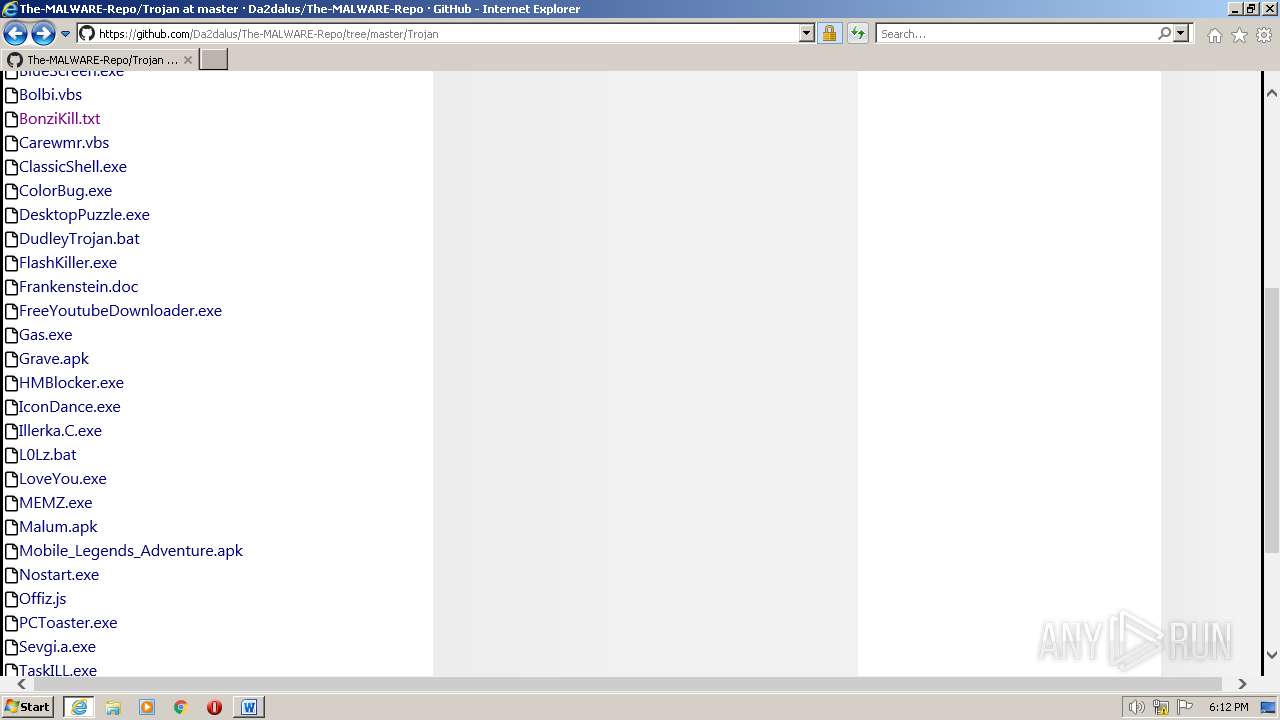The width and height of the screenshot is (1280, 720).
Task: Open HMBlocker.exe file link
Action: pos(71,383)
